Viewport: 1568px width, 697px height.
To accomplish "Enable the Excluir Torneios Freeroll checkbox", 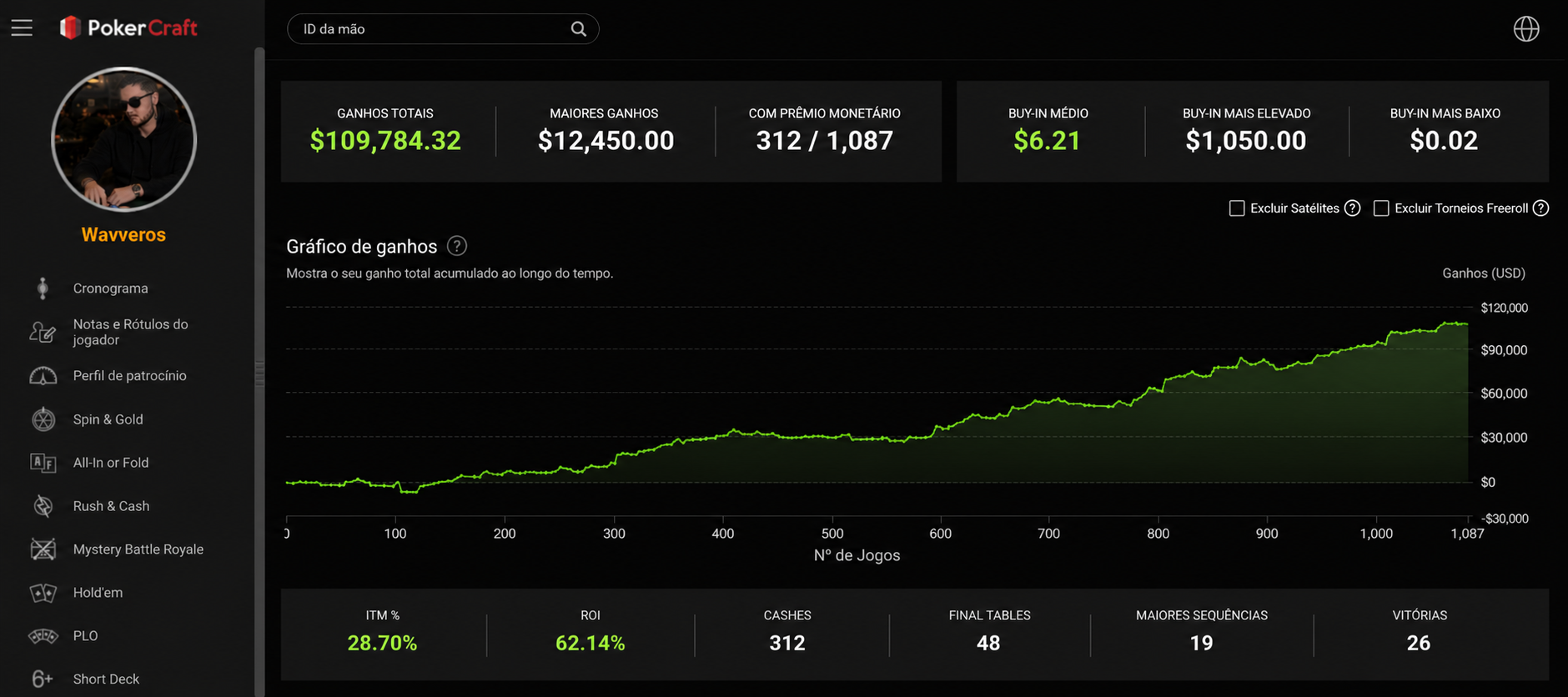I will (1381, 208).
